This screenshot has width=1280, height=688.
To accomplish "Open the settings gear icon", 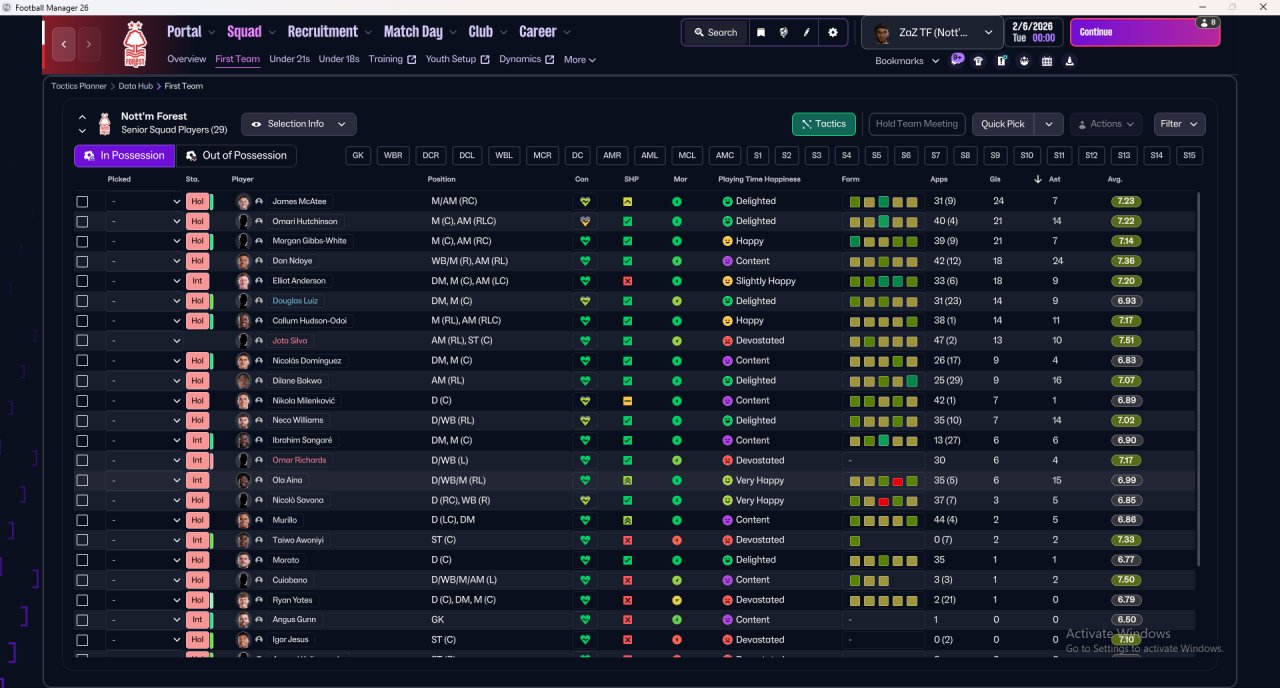I will (x=833, y=32).
